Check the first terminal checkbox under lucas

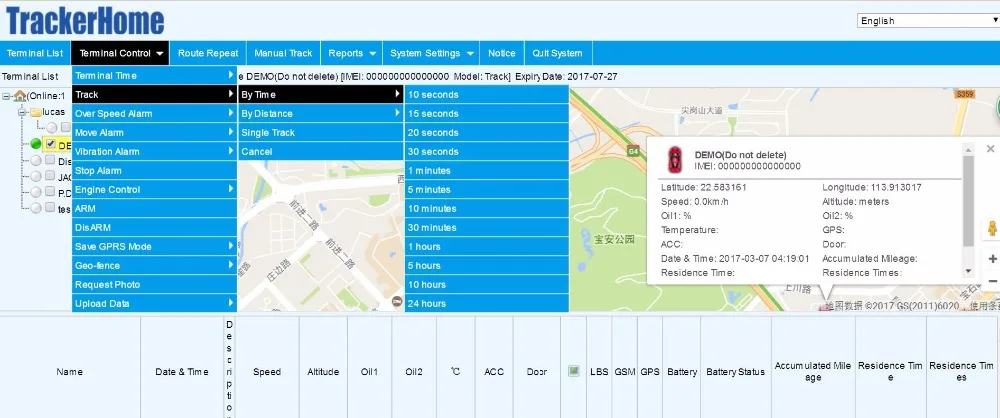65,128
